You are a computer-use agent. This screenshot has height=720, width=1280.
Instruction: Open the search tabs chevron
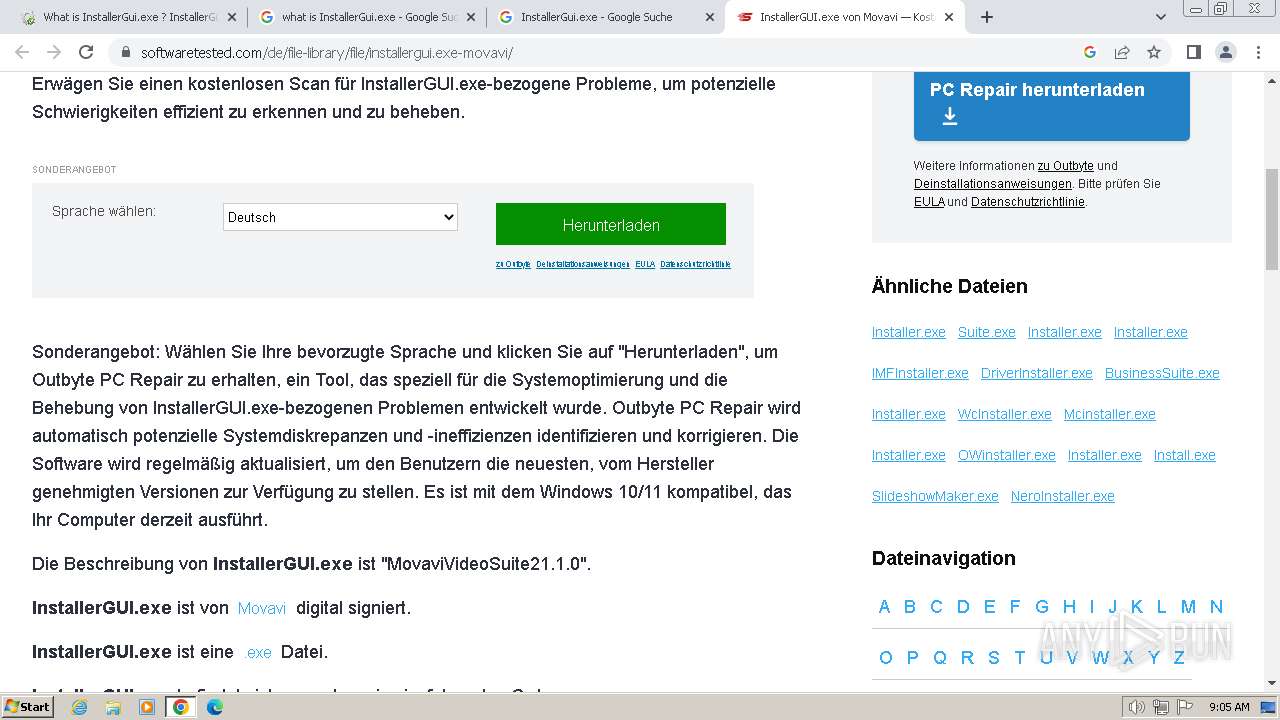[1160, 17]
